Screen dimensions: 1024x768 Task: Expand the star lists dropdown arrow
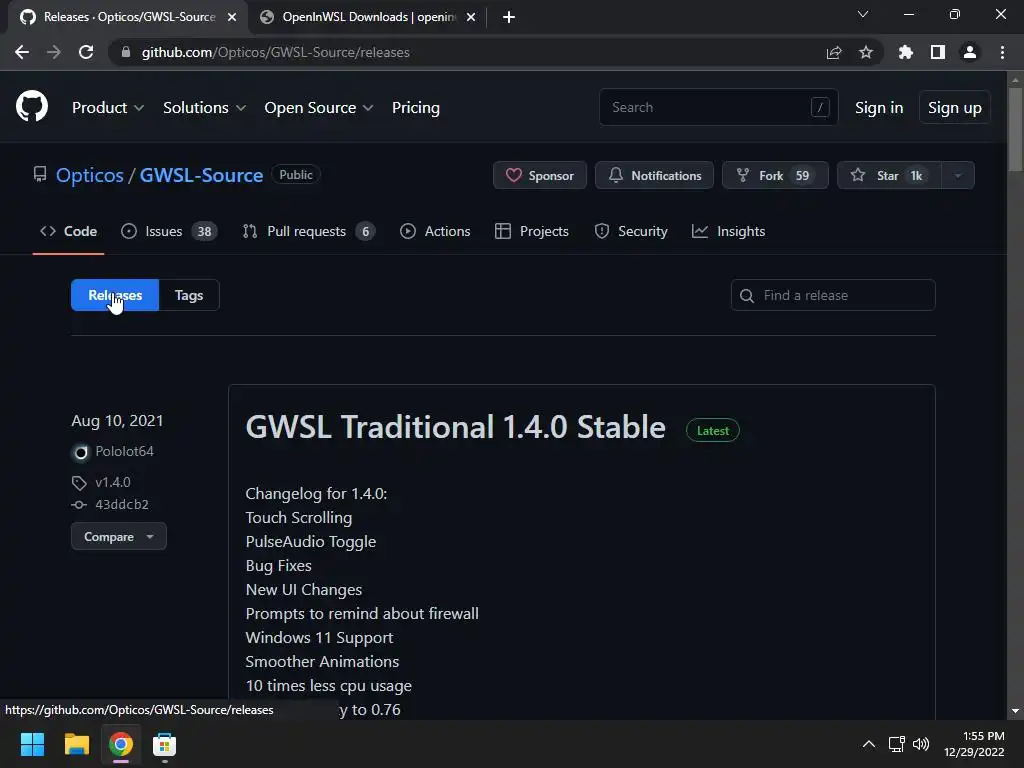tap(958, 175)
